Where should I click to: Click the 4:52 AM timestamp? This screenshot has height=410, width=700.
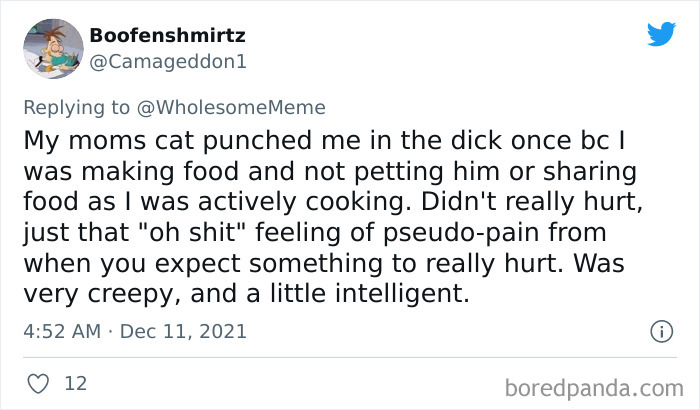click(61, 331)
